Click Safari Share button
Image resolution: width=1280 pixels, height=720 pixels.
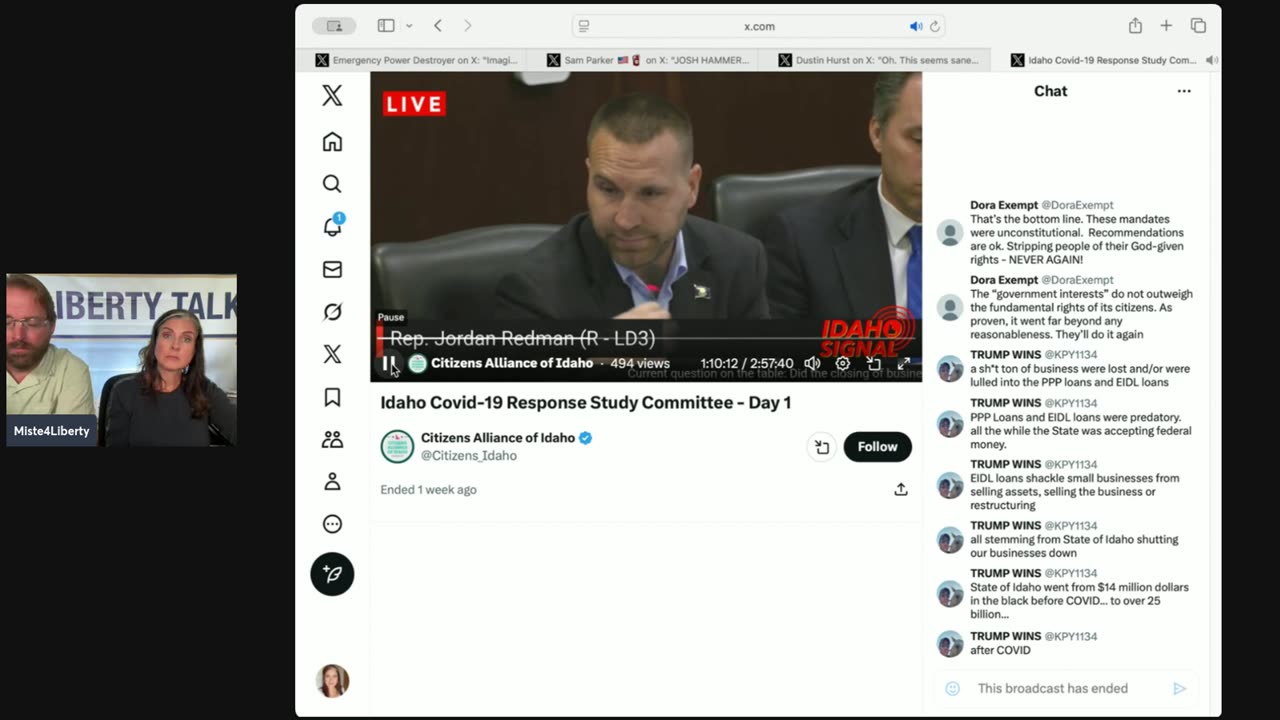1135,26
